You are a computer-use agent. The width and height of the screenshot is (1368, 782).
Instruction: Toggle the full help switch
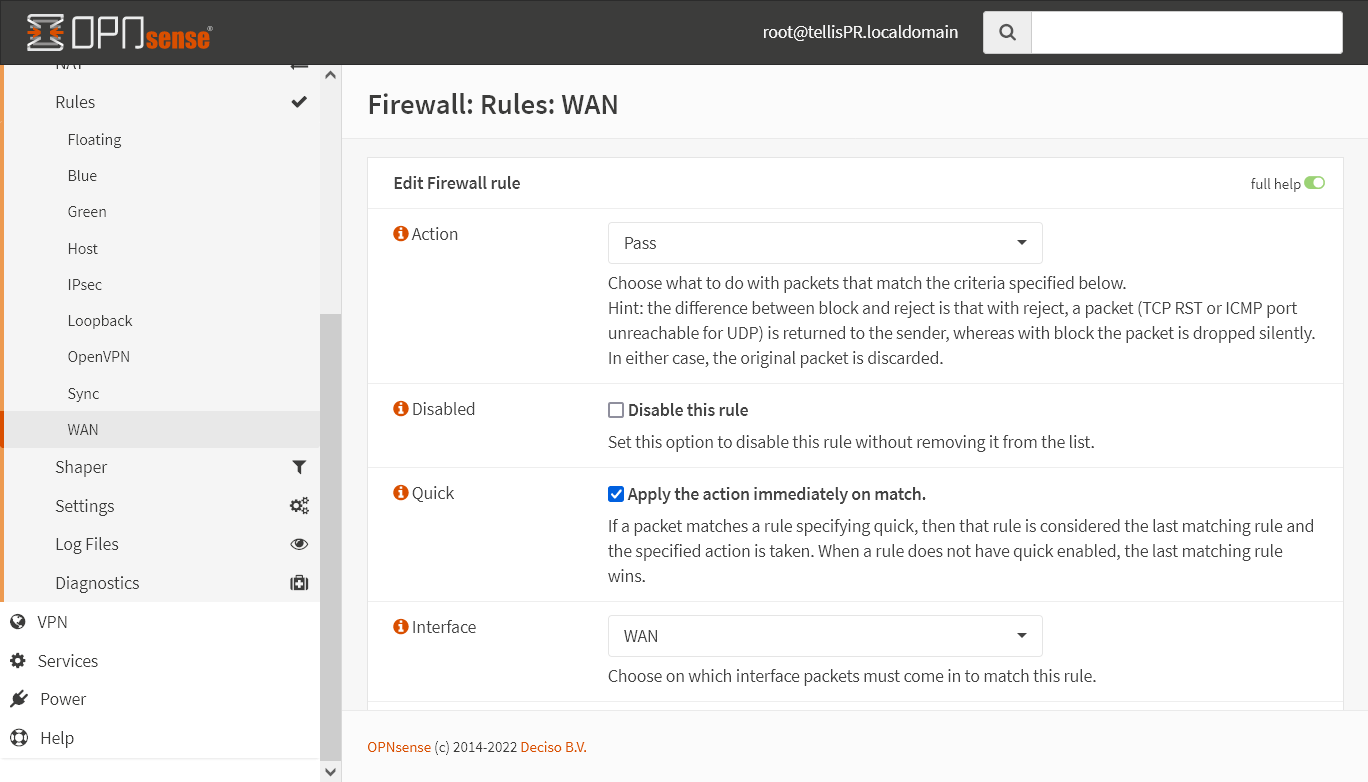(x=1314, y=183)
